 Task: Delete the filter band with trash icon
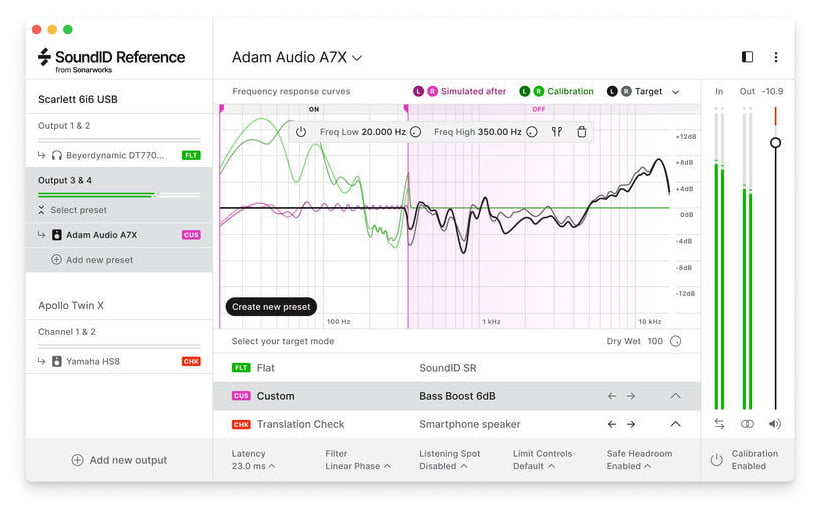[582, 132]
